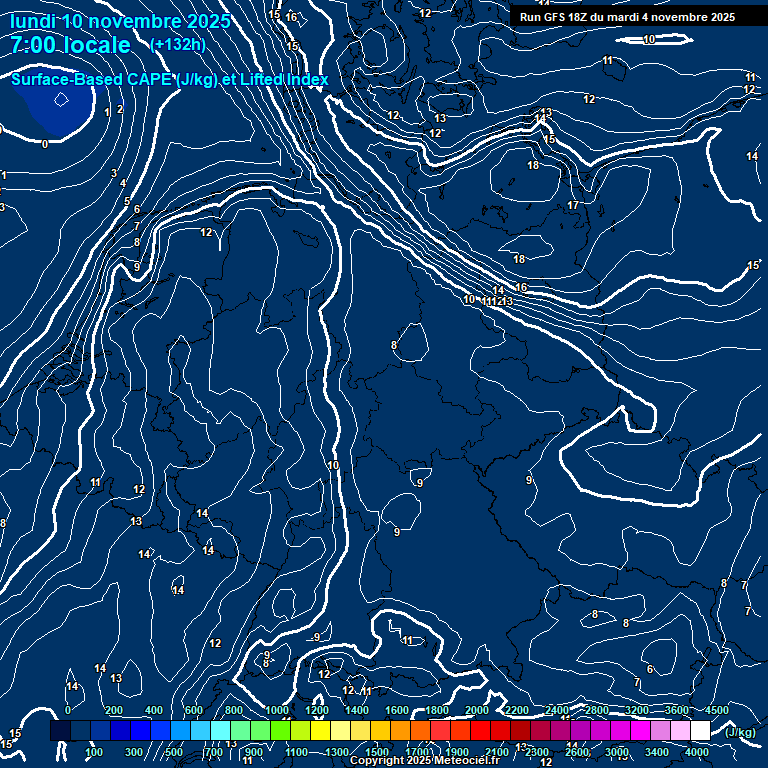Click the 100 label below the legend

(x=94, y=752)
